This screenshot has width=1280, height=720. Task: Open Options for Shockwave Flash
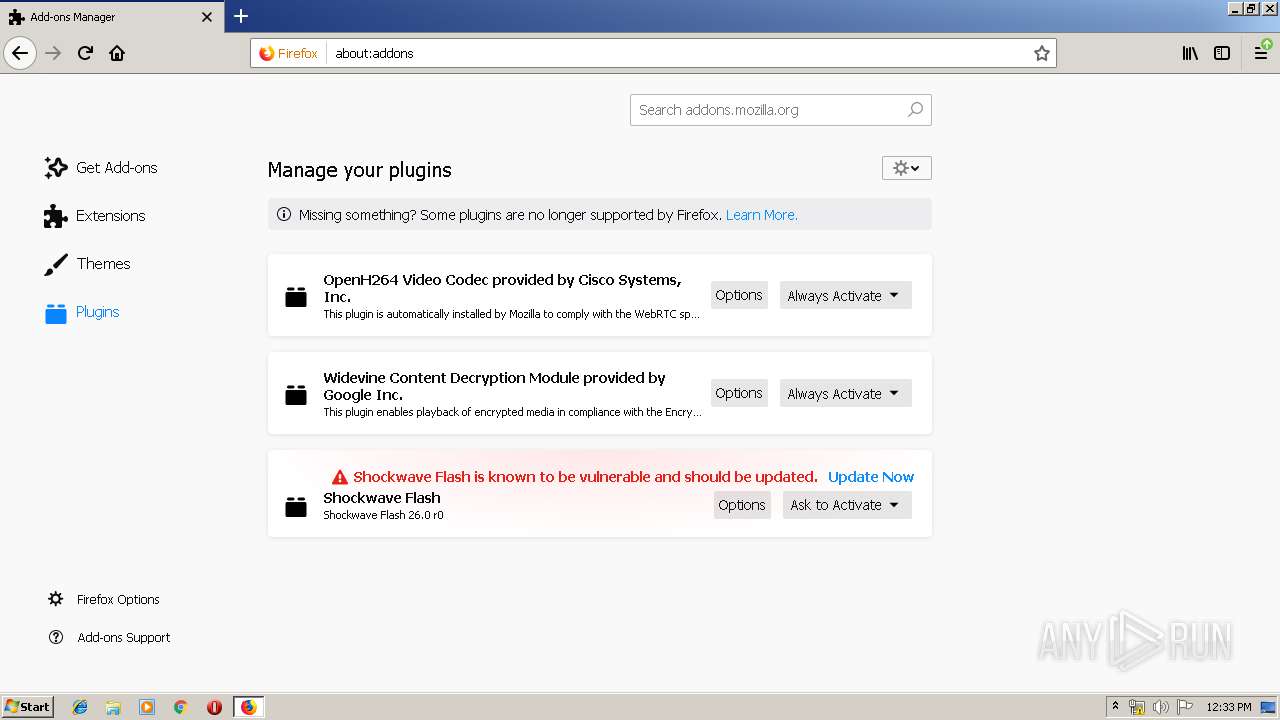[x=742, y=505]
